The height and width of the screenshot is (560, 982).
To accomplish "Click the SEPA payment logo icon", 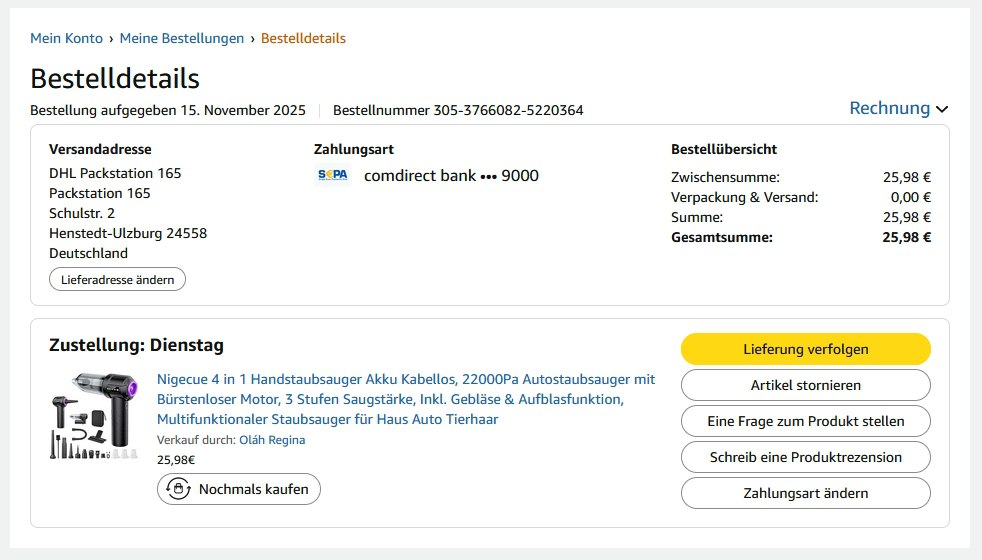I will click(332, 175).
